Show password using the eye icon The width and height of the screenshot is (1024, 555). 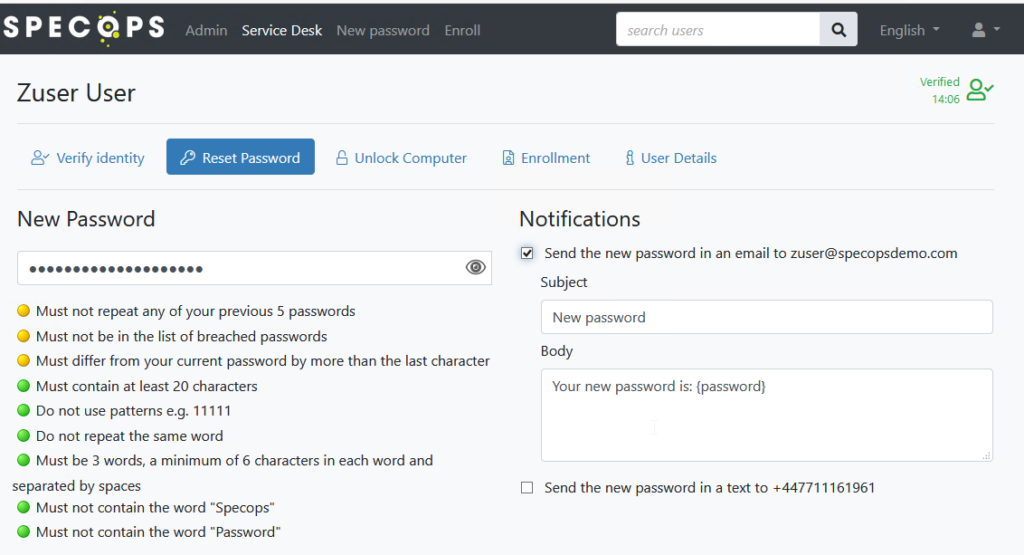475,267
